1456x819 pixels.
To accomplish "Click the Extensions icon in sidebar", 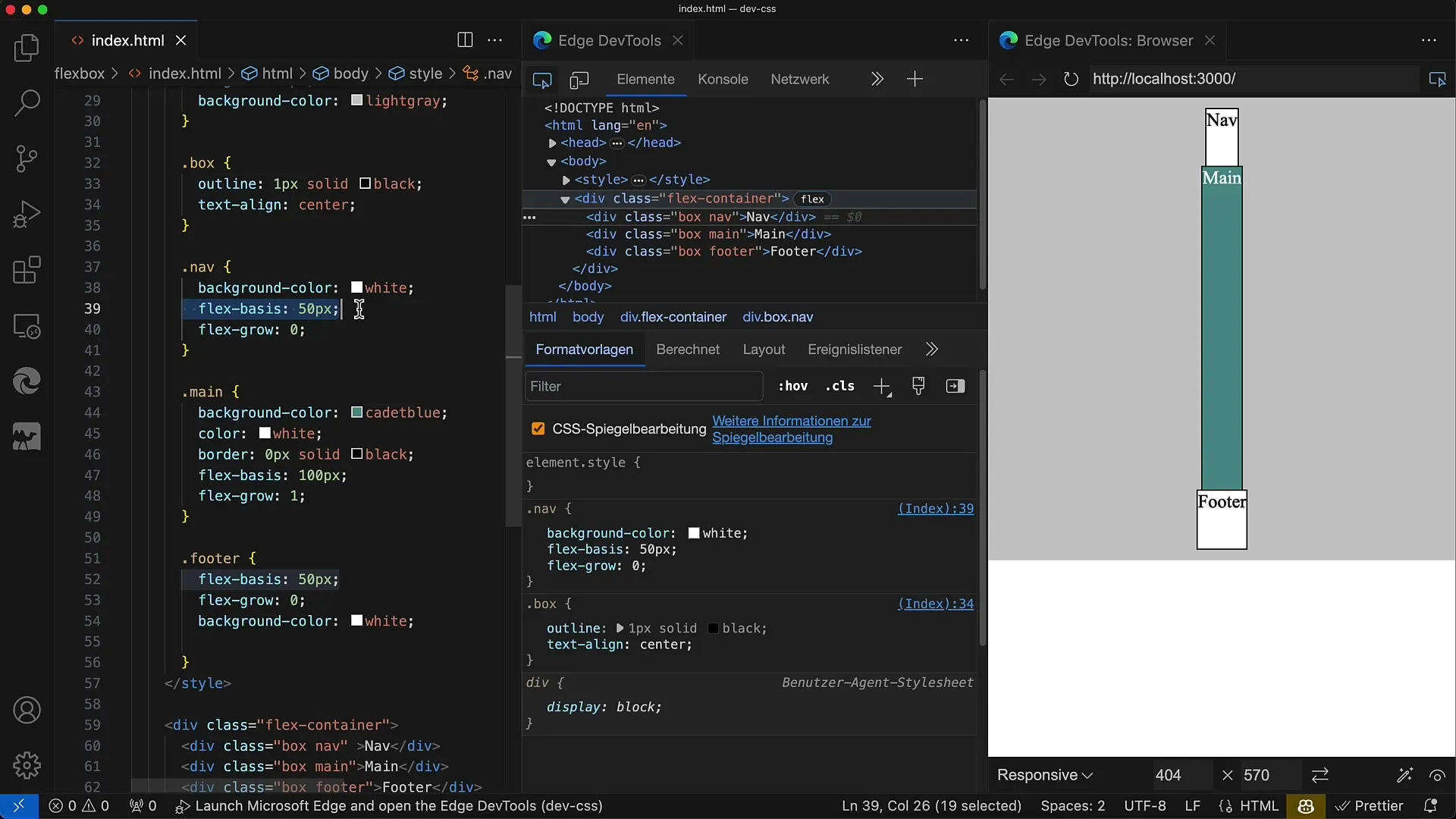I will (x=26, y=269).
